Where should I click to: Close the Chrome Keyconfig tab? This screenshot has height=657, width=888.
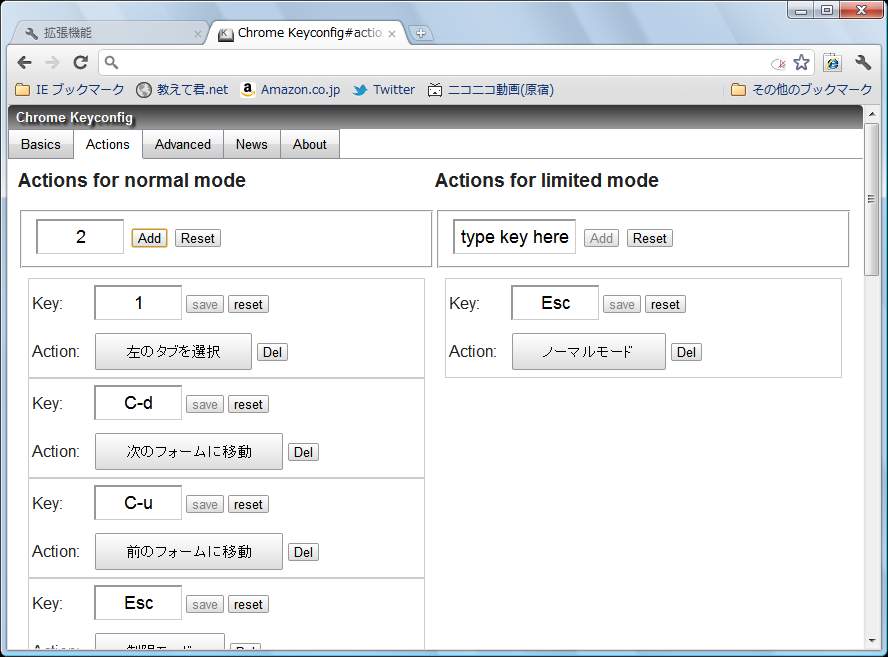[392, 34]
